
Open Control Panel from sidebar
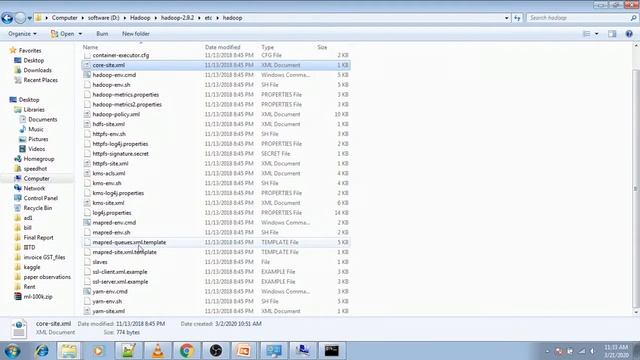(40, 198)
